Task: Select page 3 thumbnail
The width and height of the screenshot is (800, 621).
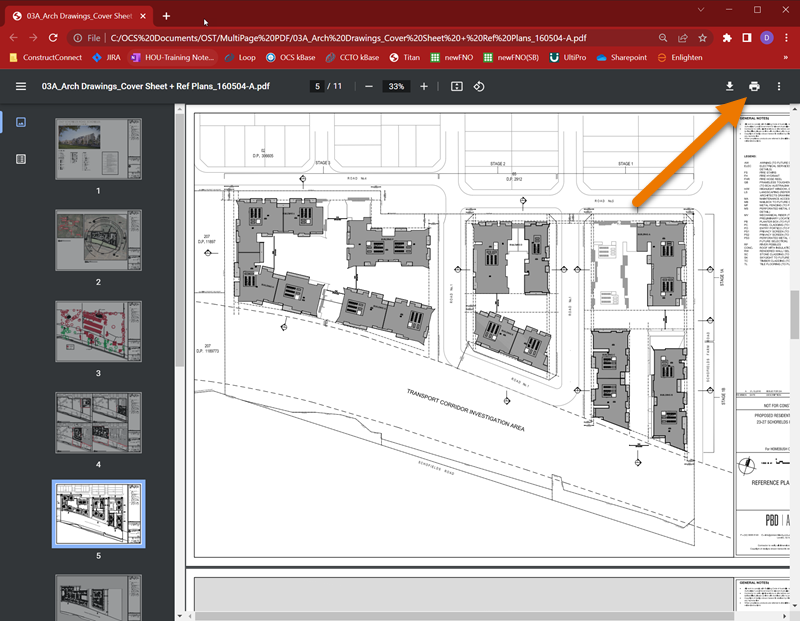Action: click(x=98, y=331)
